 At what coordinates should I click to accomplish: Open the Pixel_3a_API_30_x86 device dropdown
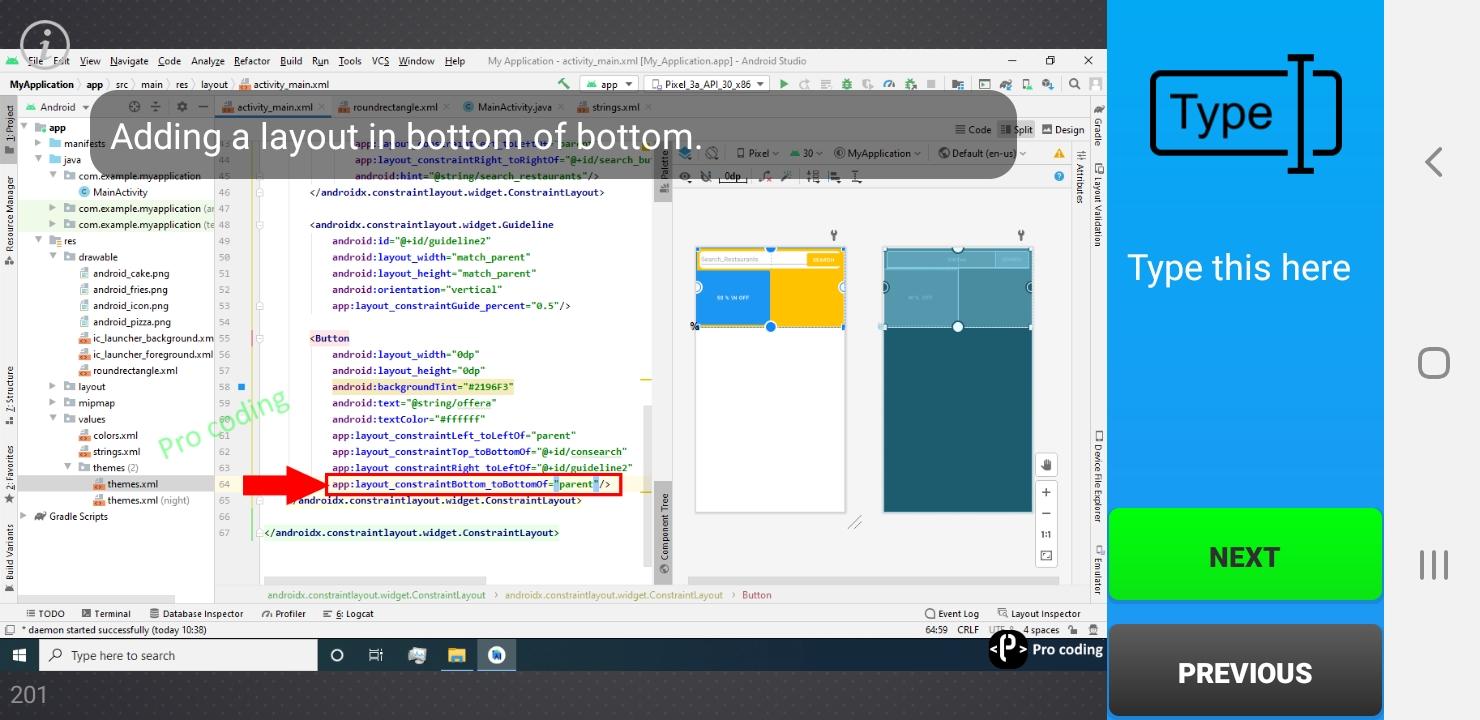coord(707,84)
